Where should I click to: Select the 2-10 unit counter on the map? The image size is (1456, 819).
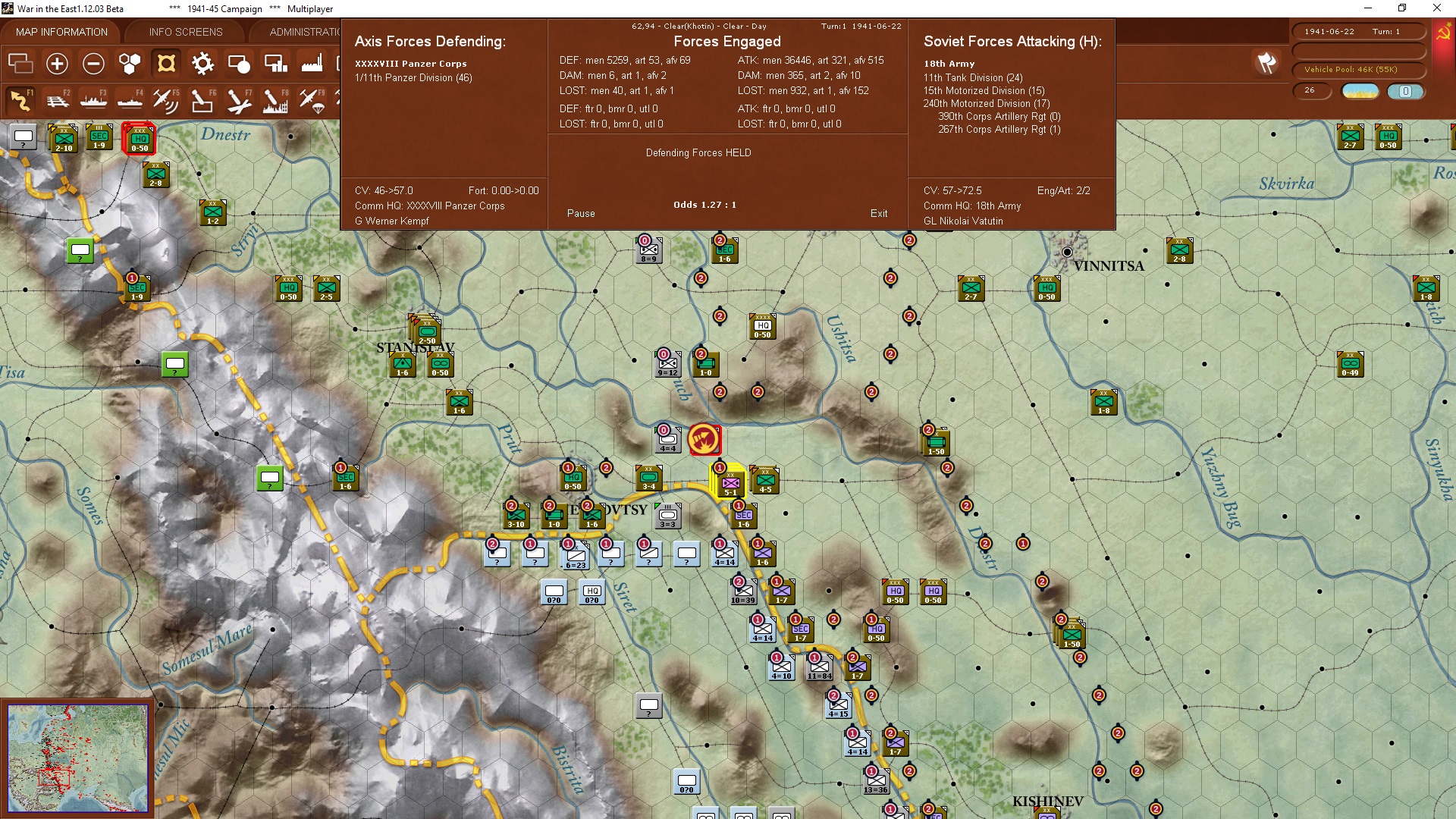click(x=64, y=139)
